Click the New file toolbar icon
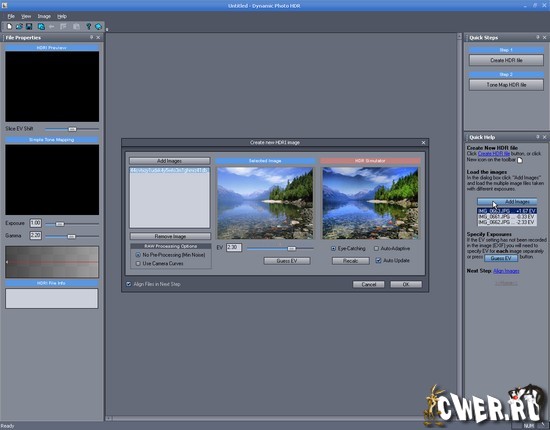550x430 pixels. tap(9, 26)
